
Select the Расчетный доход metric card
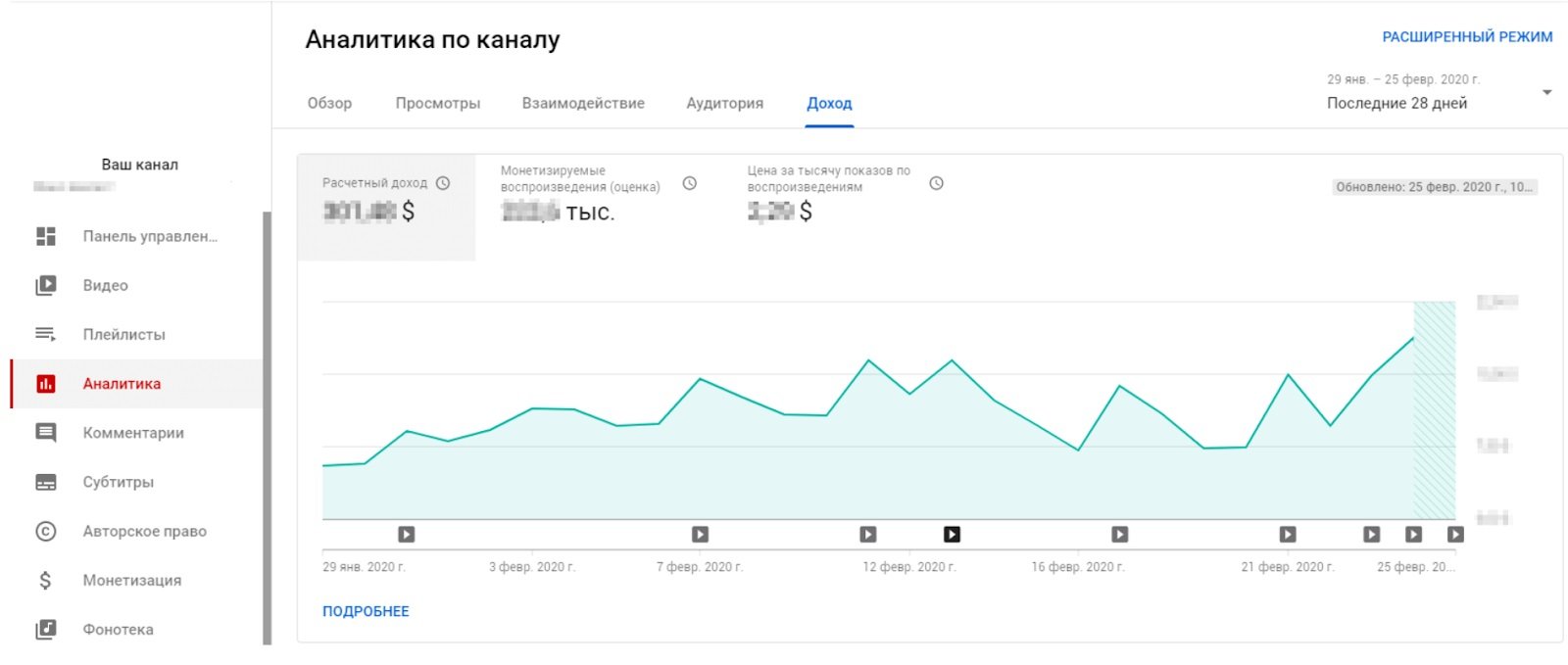point(386,207)
